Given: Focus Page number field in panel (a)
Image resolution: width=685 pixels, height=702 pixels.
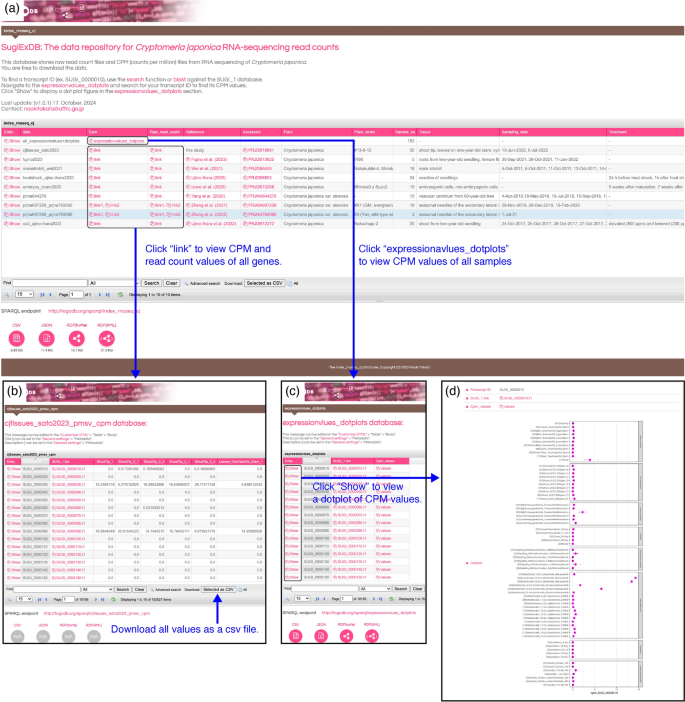Looking at the screenshot, I should pos(77,295).
